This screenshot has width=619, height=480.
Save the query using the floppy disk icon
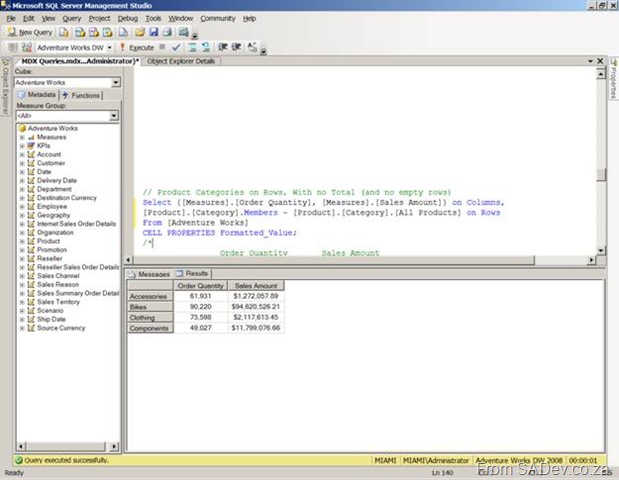pyautogui.click(x=154, y=32)
